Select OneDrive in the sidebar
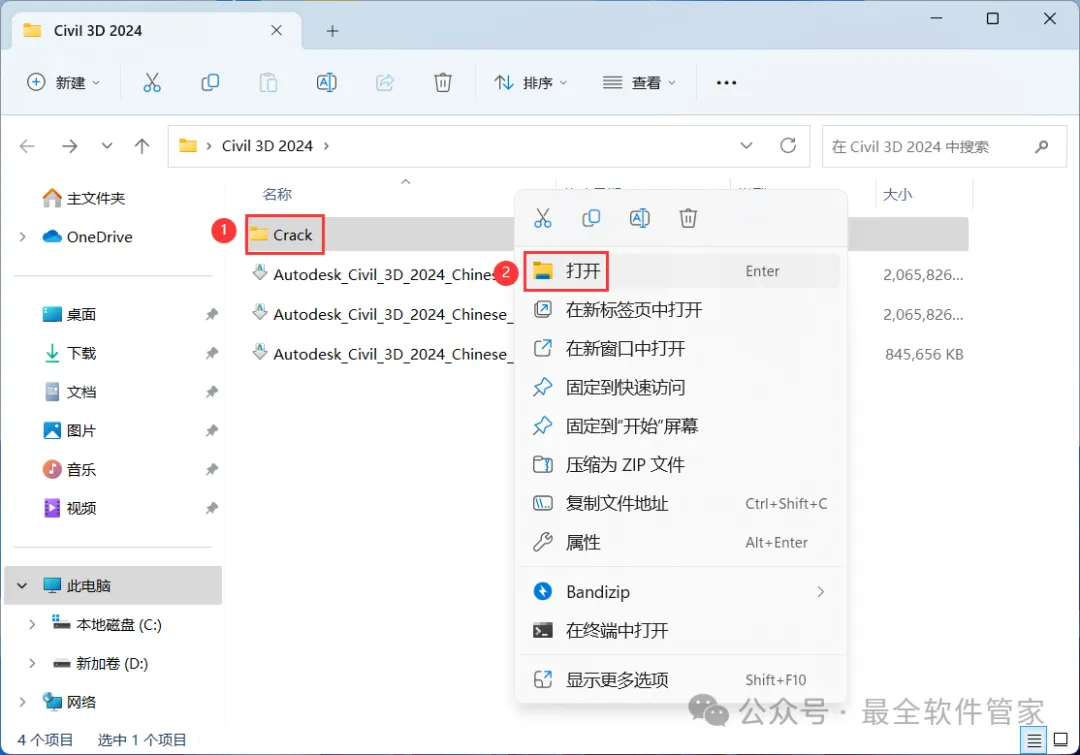This screenshot has height=755, width=1080. [87, 237]
